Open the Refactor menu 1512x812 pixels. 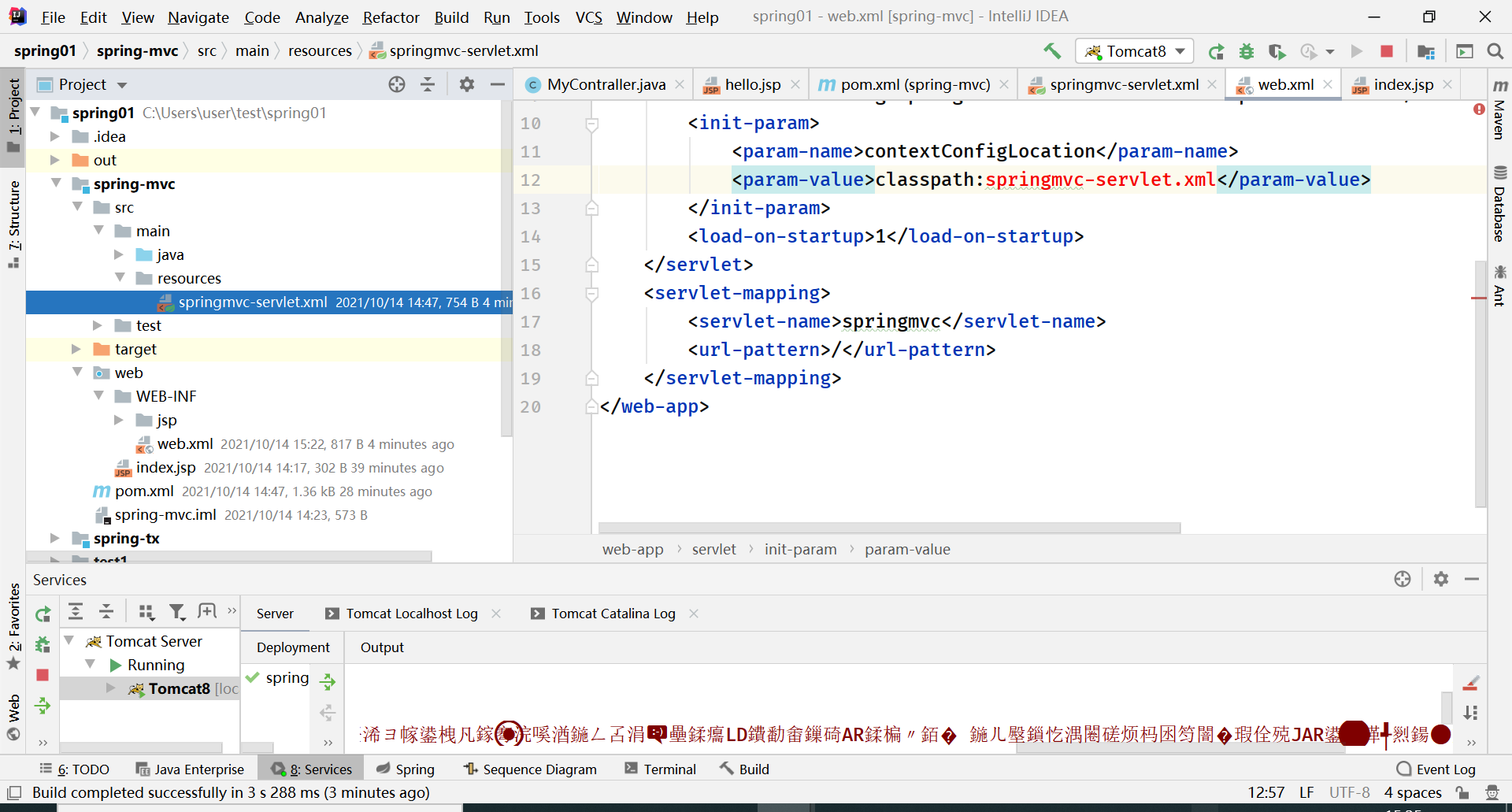(391, 17)
